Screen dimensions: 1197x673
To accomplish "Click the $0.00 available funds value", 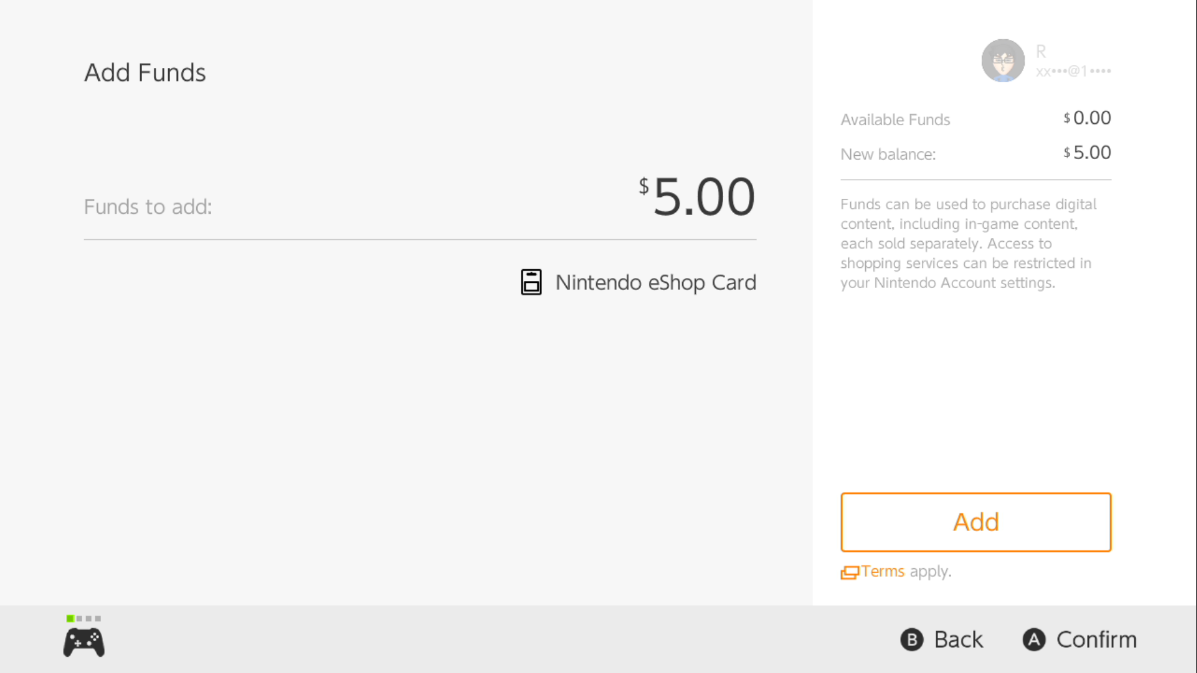I will [1087, 118].
